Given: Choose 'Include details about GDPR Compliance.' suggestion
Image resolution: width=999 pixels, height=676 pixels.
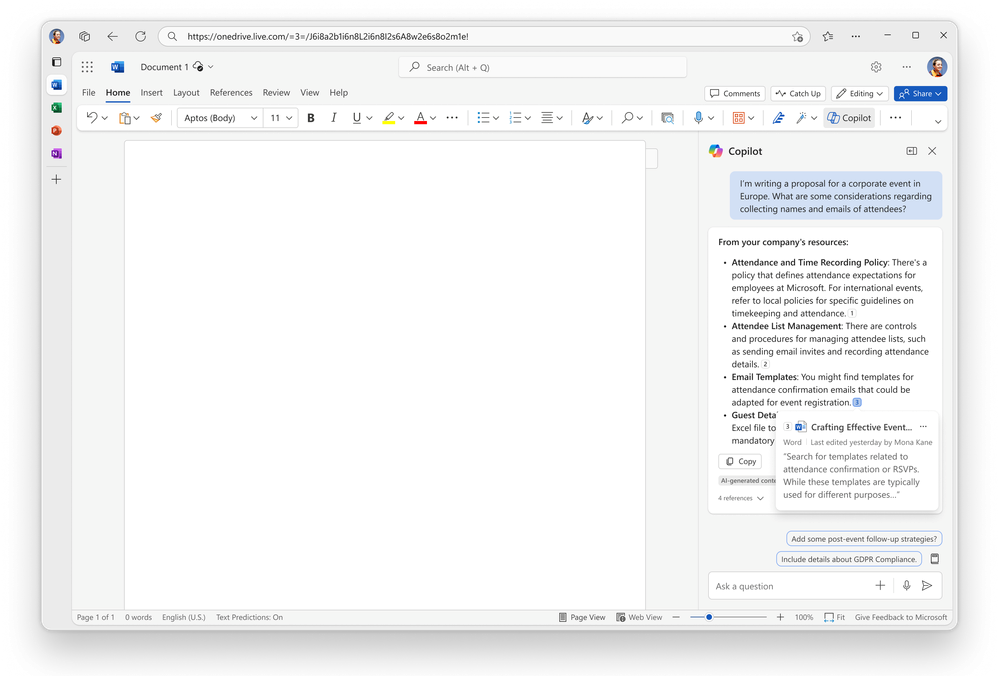Looking at the screenshot, I should 849,559.
